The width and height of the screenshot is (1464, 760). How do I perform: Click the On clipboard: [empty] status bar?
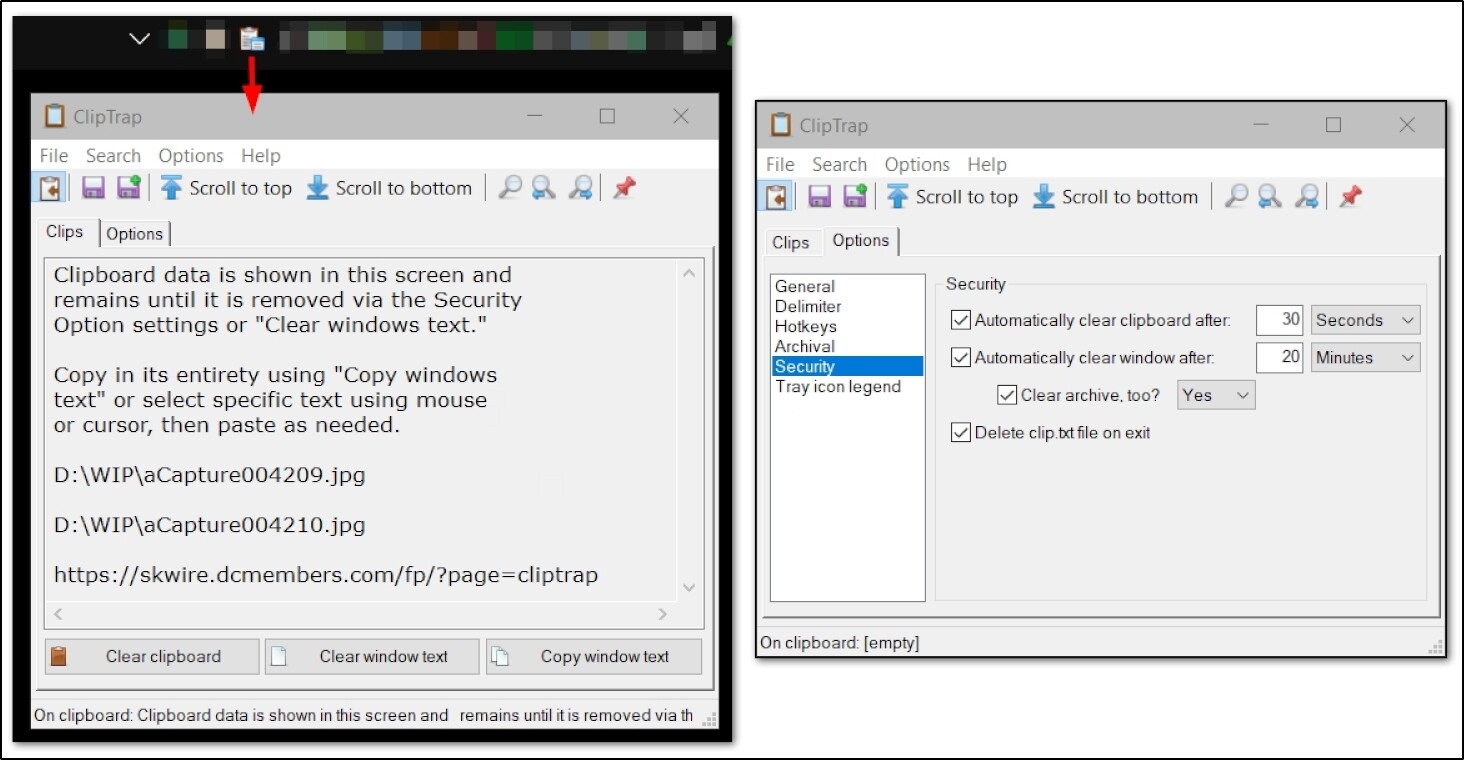click(x=839, y=643)
